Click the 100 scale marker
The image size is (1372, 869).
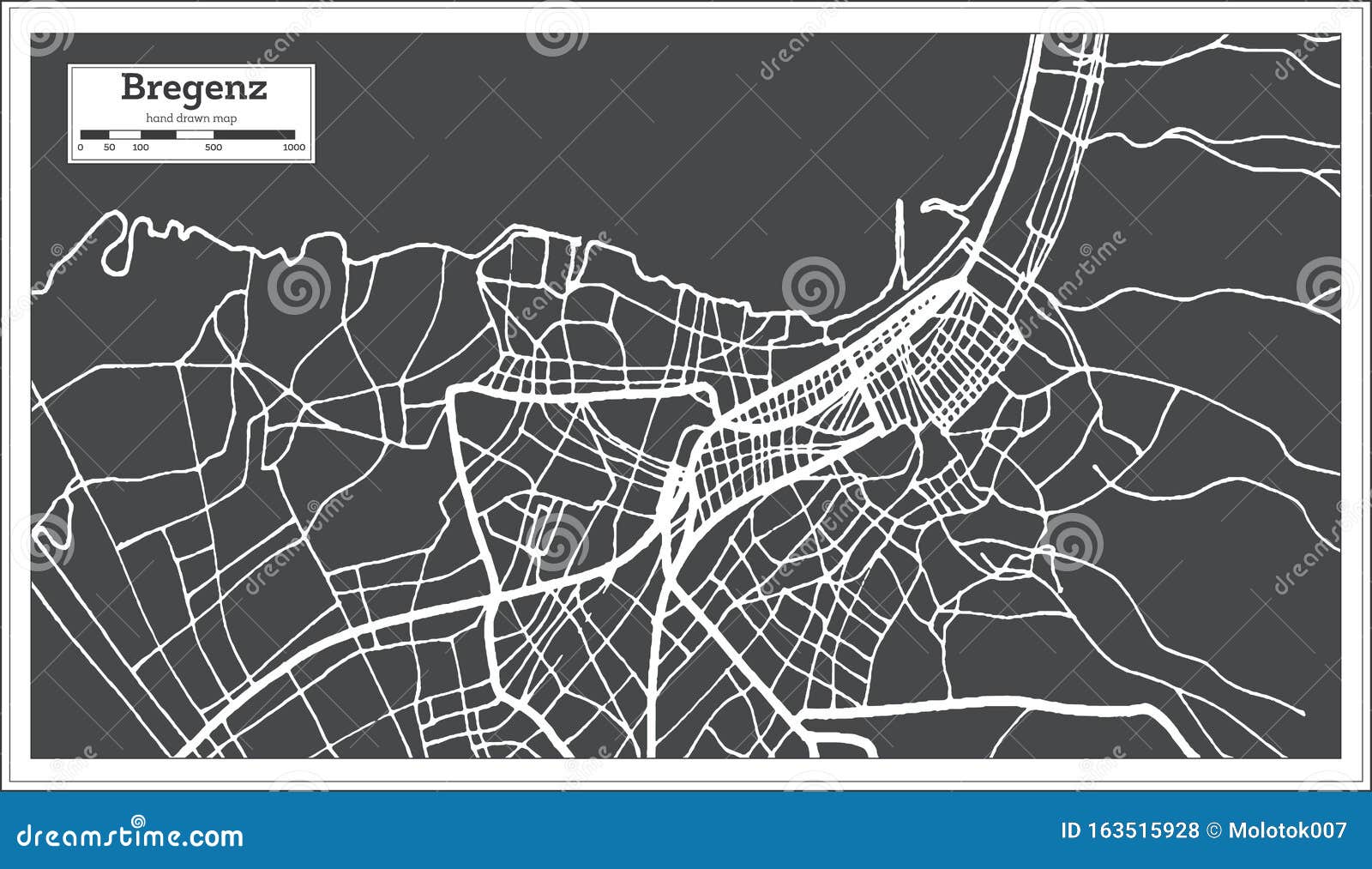(x=140, y=147)
